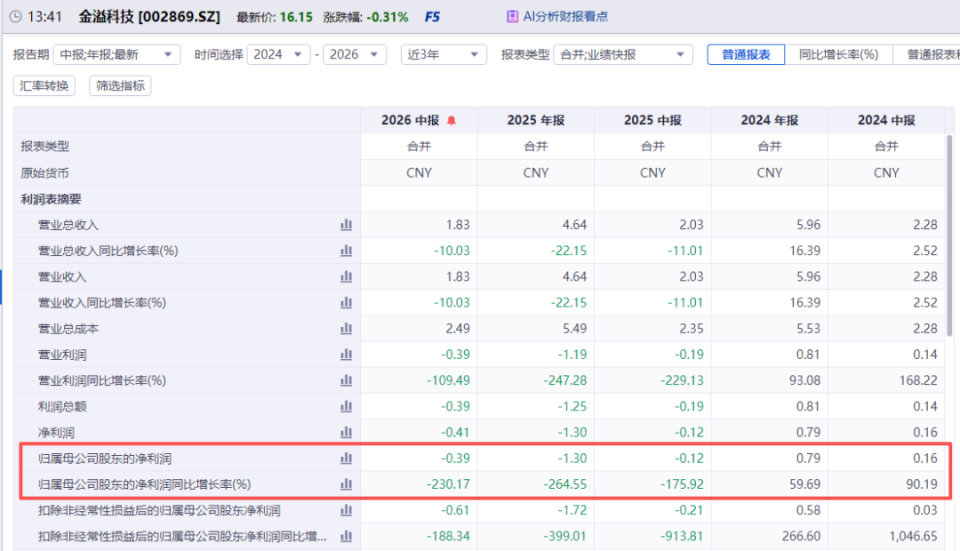Image resolution: width=960 pixels, height=551 pixels.
Task: Click the 2024 年报 column header
Action: pos(770,120)
